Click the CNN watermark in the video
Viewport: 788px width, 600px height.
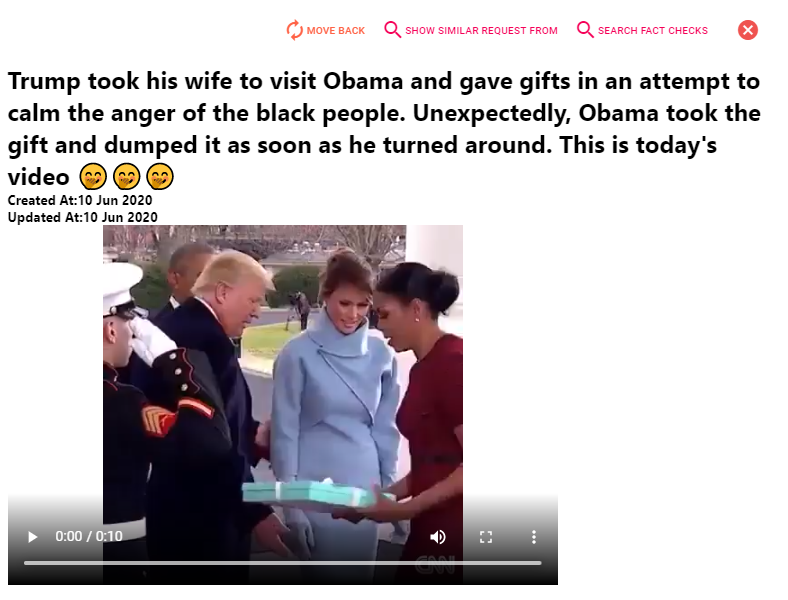tap(436, 565)
